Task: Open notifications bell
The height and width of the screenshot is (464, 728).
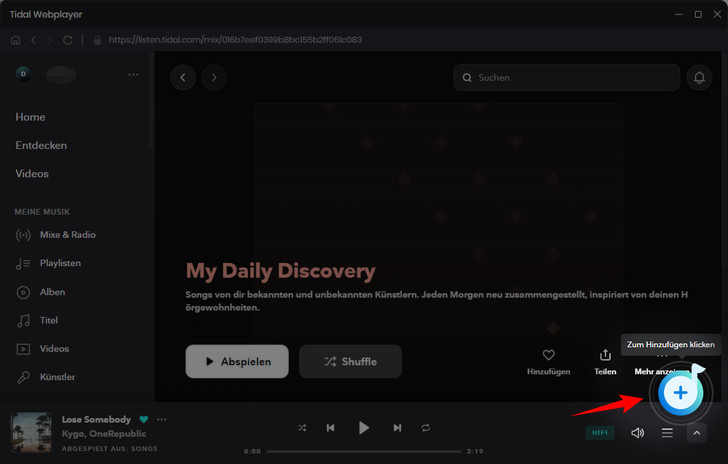Action: [699, 78]
